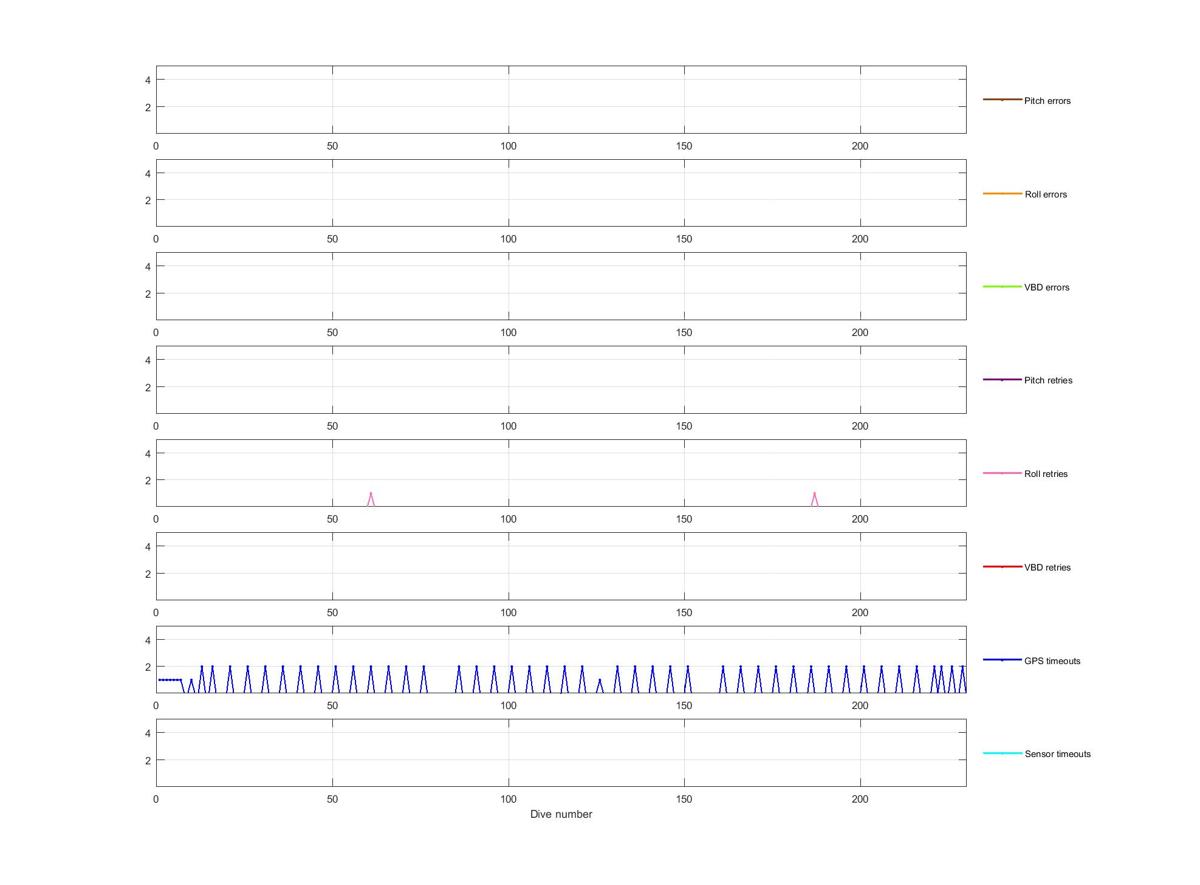Click the 150 tick under GPS timeouts plot
This screenshot has height=885, width=1200.
(x=684, y=706)
